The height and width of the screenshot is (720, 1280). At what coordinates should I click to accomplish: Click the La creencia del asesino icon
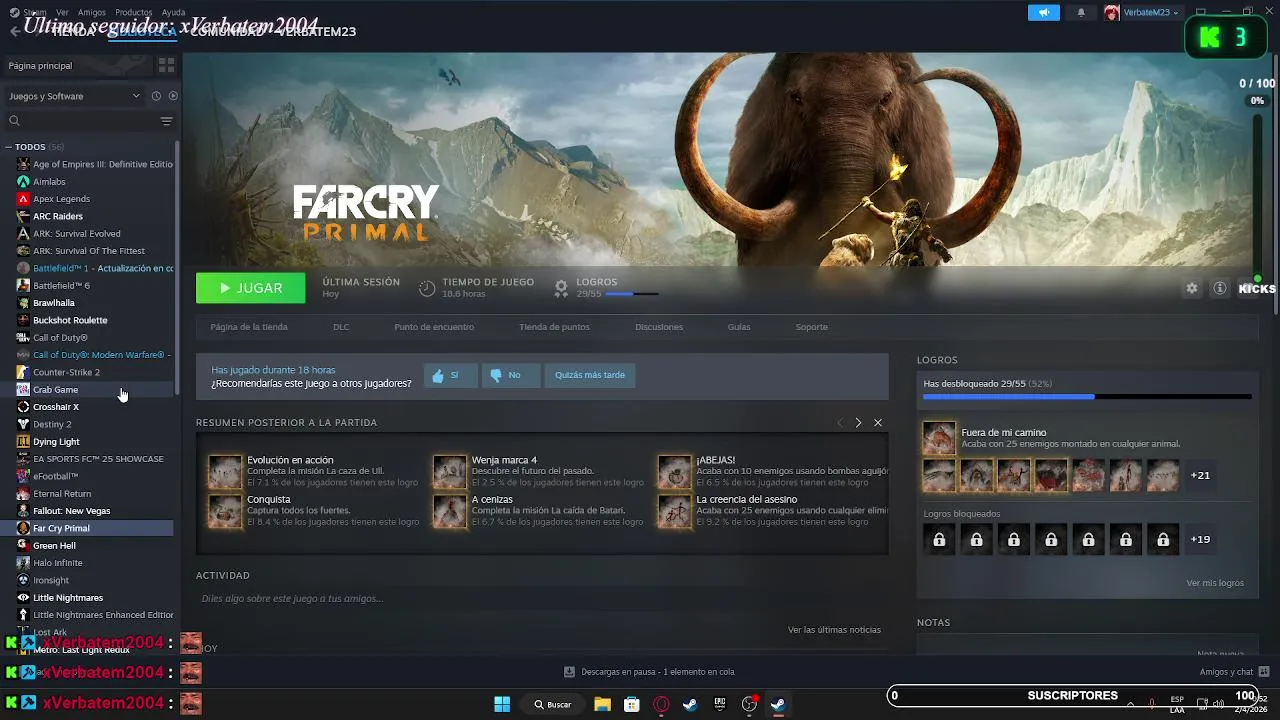675,511
